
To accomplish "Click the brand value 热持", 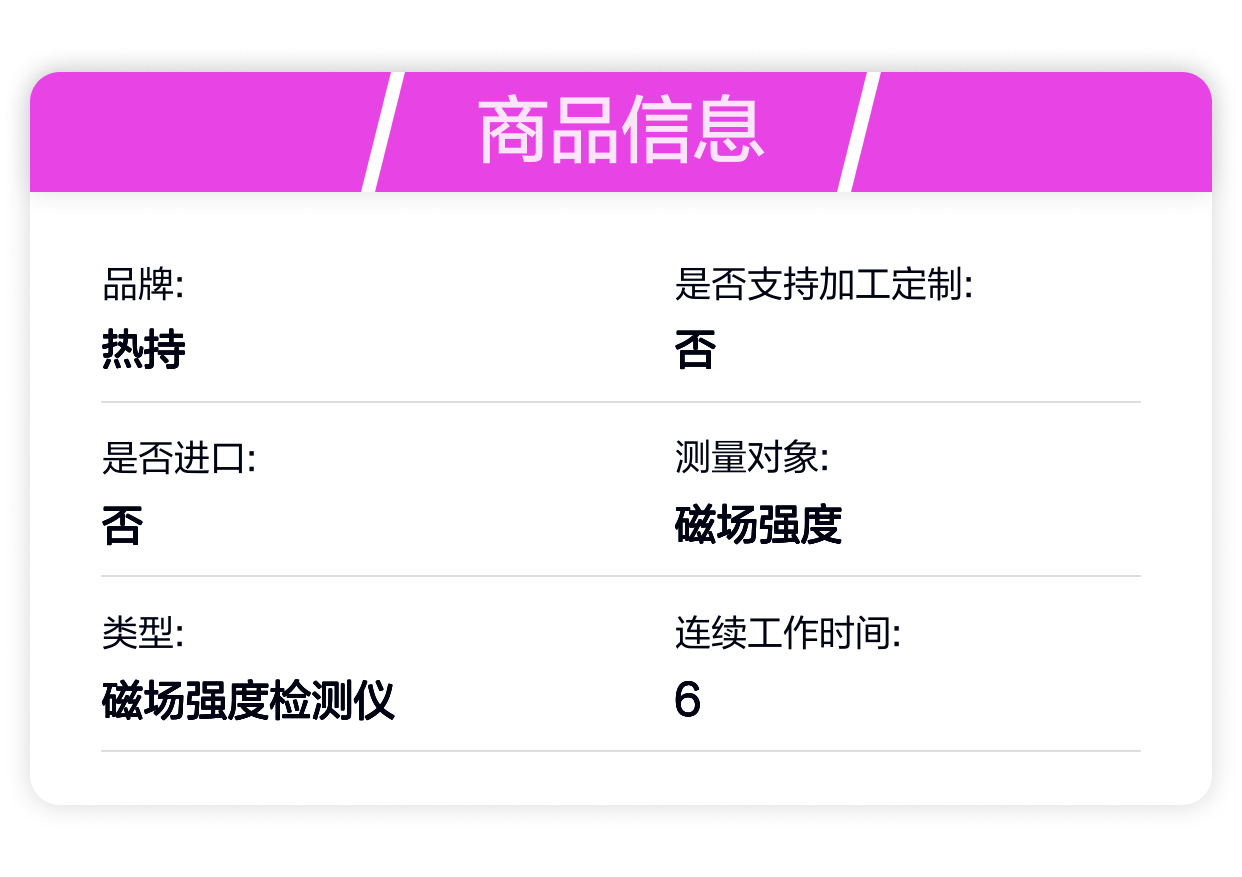I will 143,351.
